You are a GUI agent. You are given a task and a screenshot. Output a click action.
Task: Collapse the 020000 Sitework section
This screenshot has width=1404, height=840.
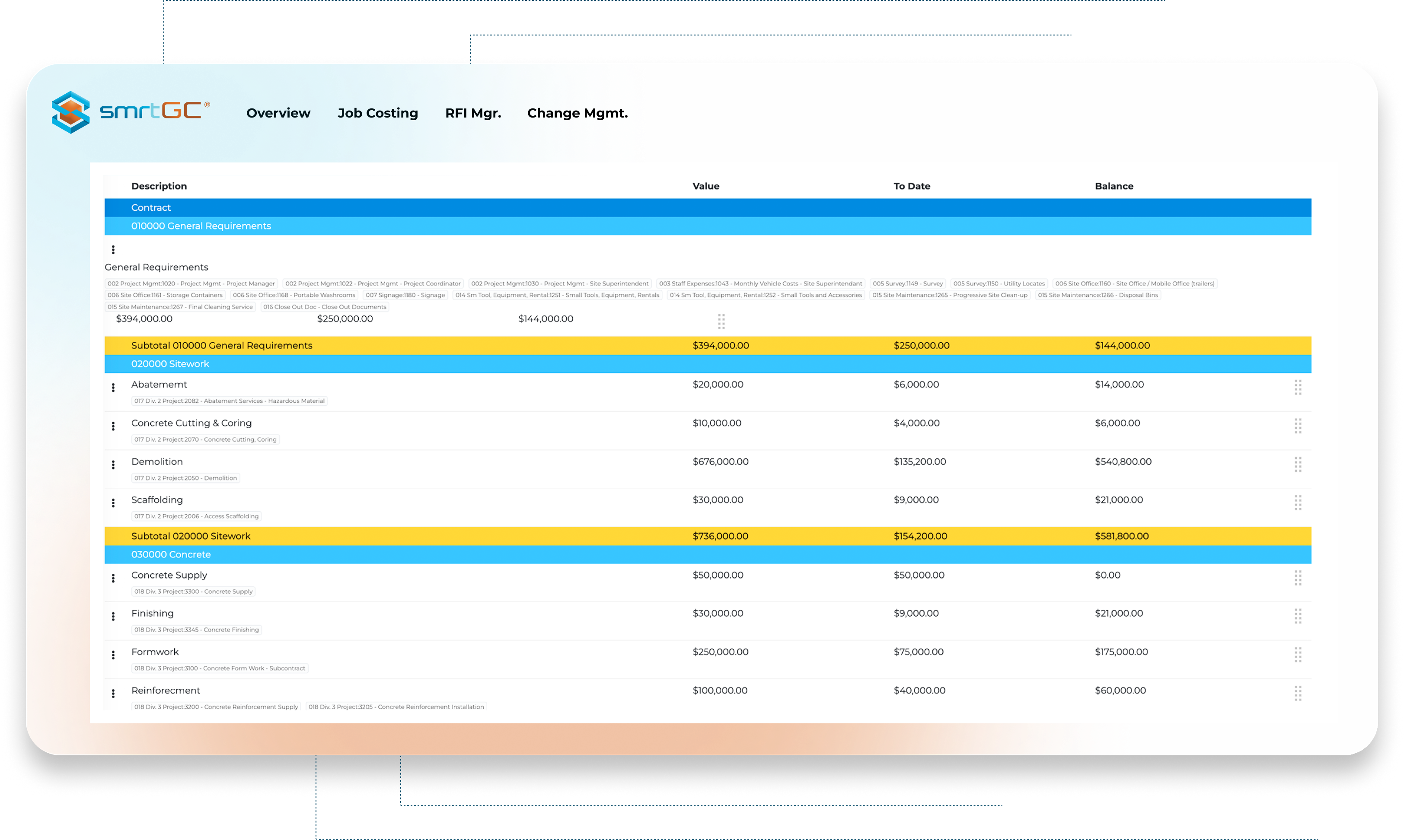click(170, 364)
